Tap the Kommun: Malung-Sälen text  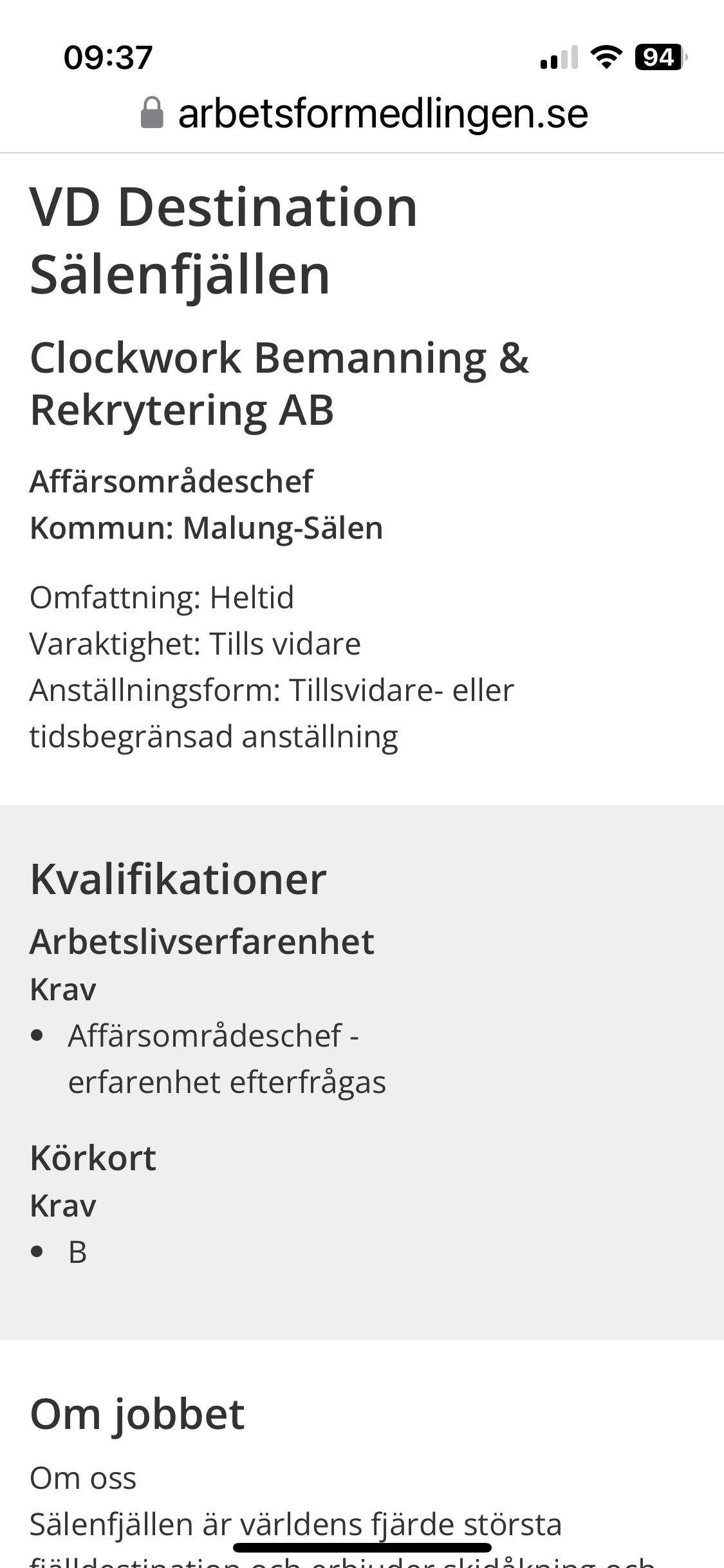[x=207, y=528]
